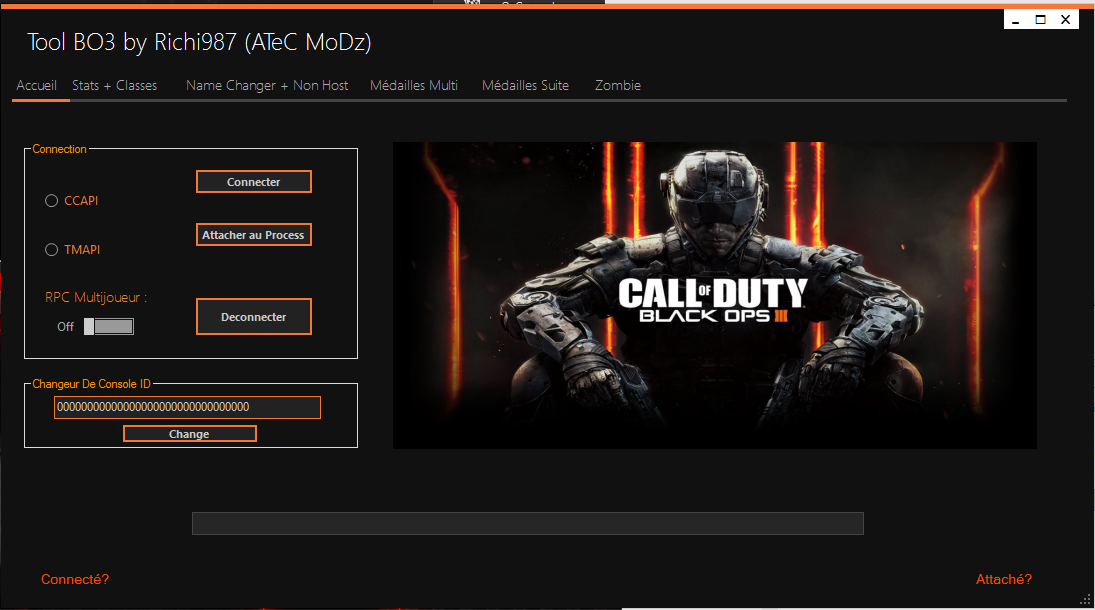Click the RPC Multijoueur label
1095x610 pixels.
96,298
